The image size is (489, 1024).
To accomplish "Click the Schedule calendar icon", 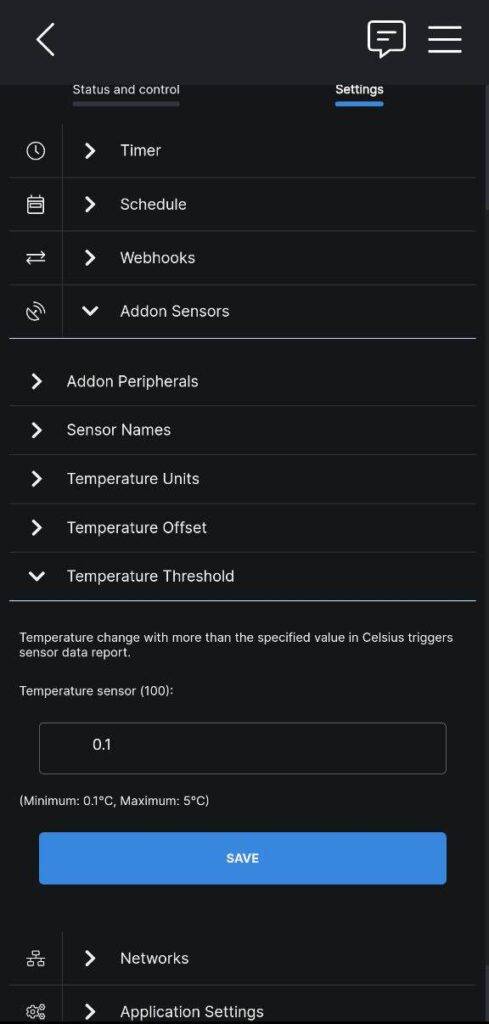I will pos(35,204).
